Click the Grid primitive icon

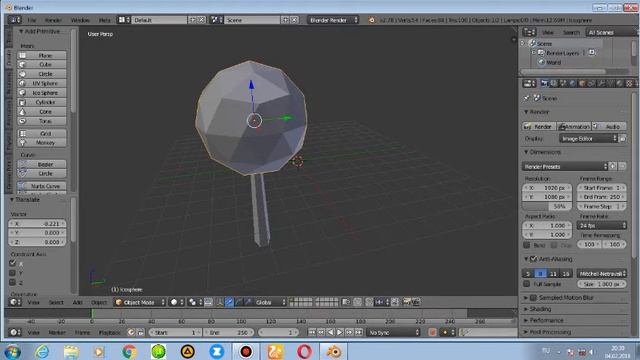[22, 133]
